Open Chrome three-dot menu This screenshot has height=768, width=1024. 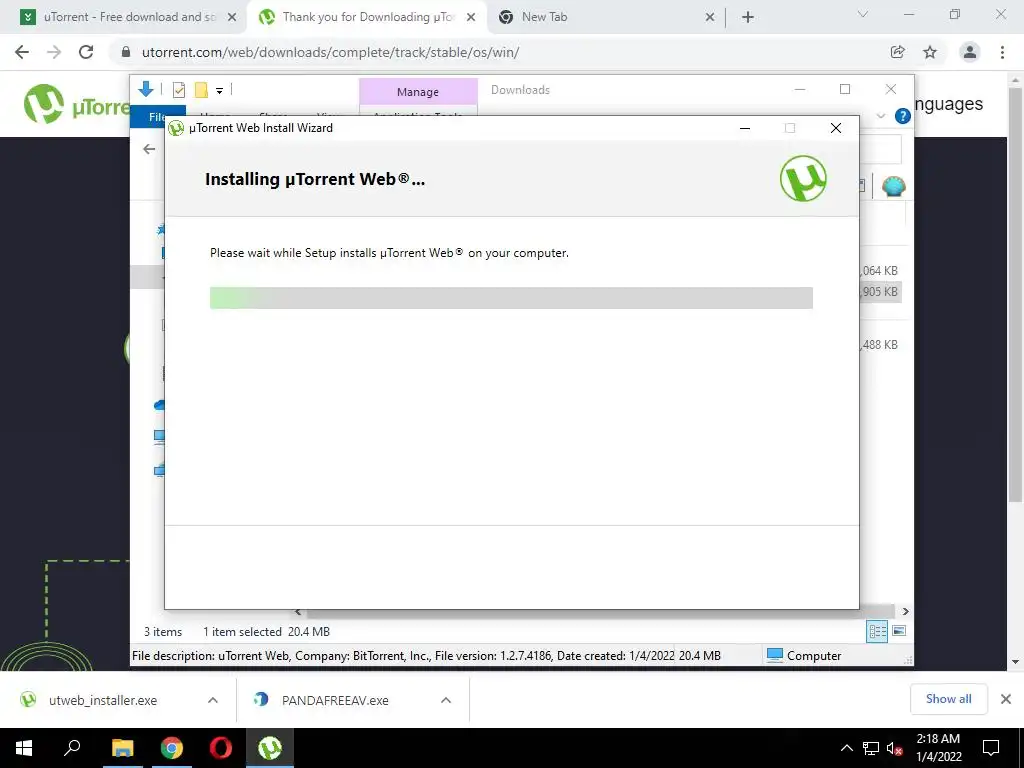tap(1002, 52)
